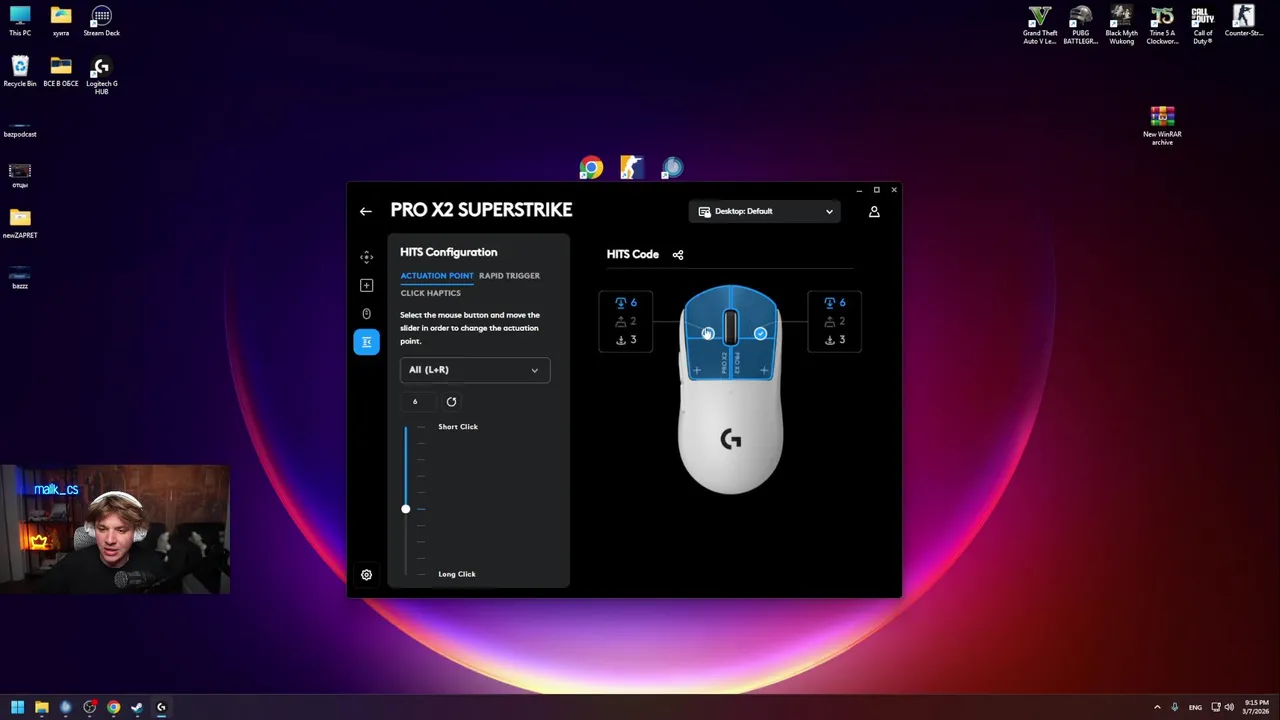Screen dimensions: 1280x720
Task: Open the taskbar clock and date
Action: pos(1256,707)
